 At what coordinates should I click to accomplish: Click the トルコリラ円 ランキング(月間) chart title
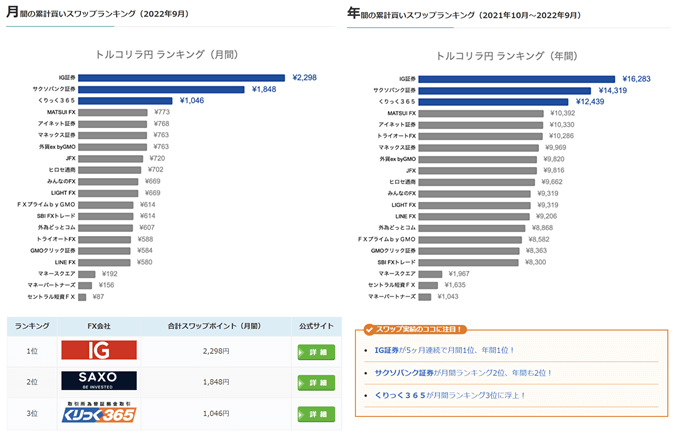click(x=167, y=55)
